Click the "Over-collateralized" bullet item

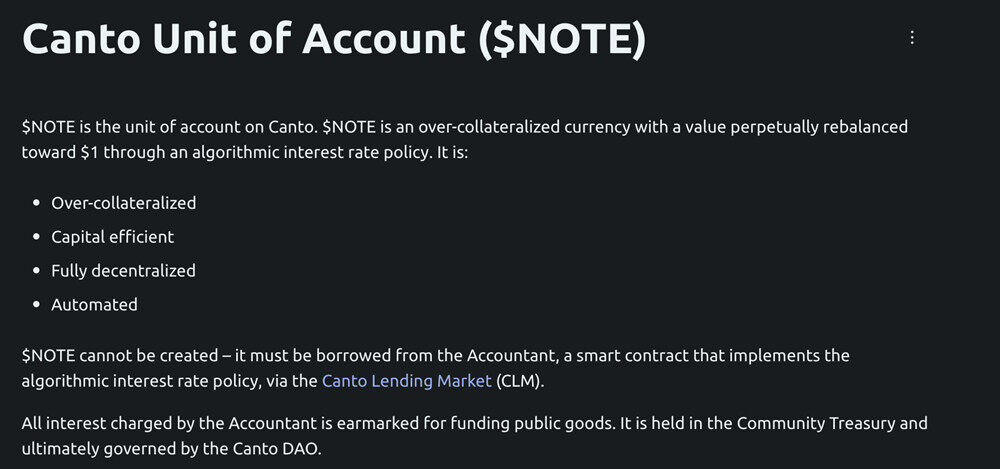[124, 203]
